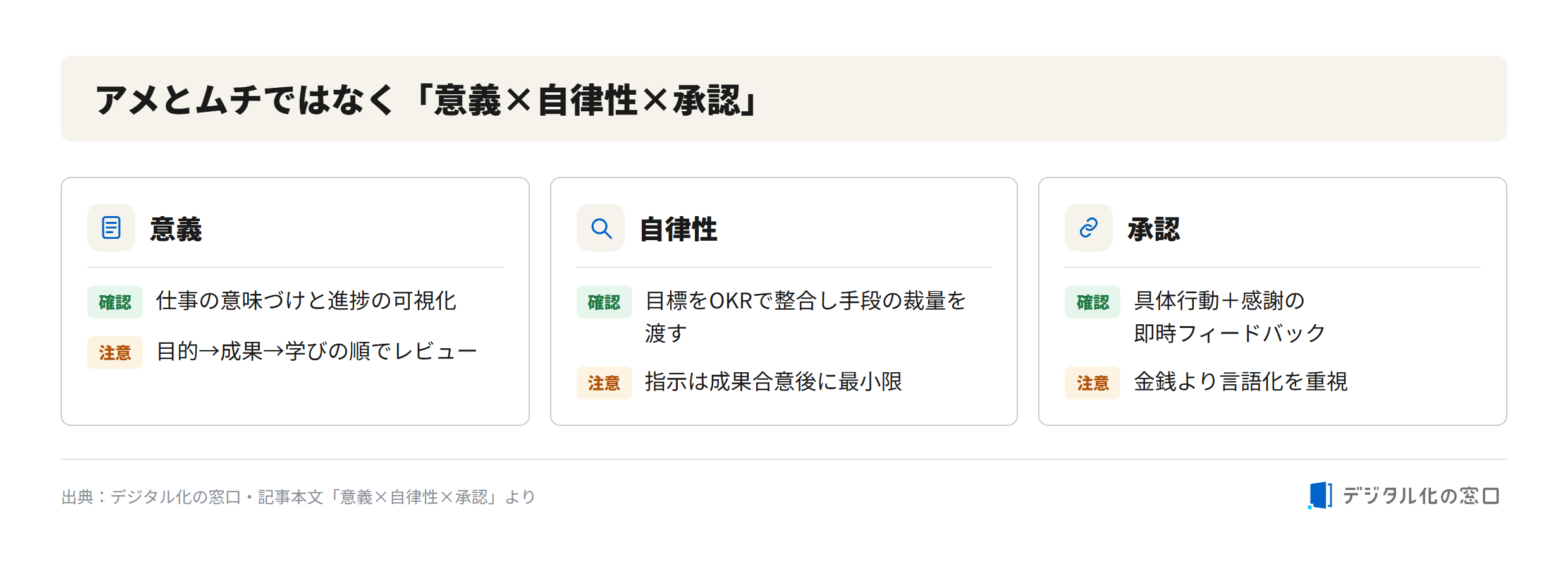Click the document icon beside 意義
Viewport: 1568px width, 570px height.
111,227
